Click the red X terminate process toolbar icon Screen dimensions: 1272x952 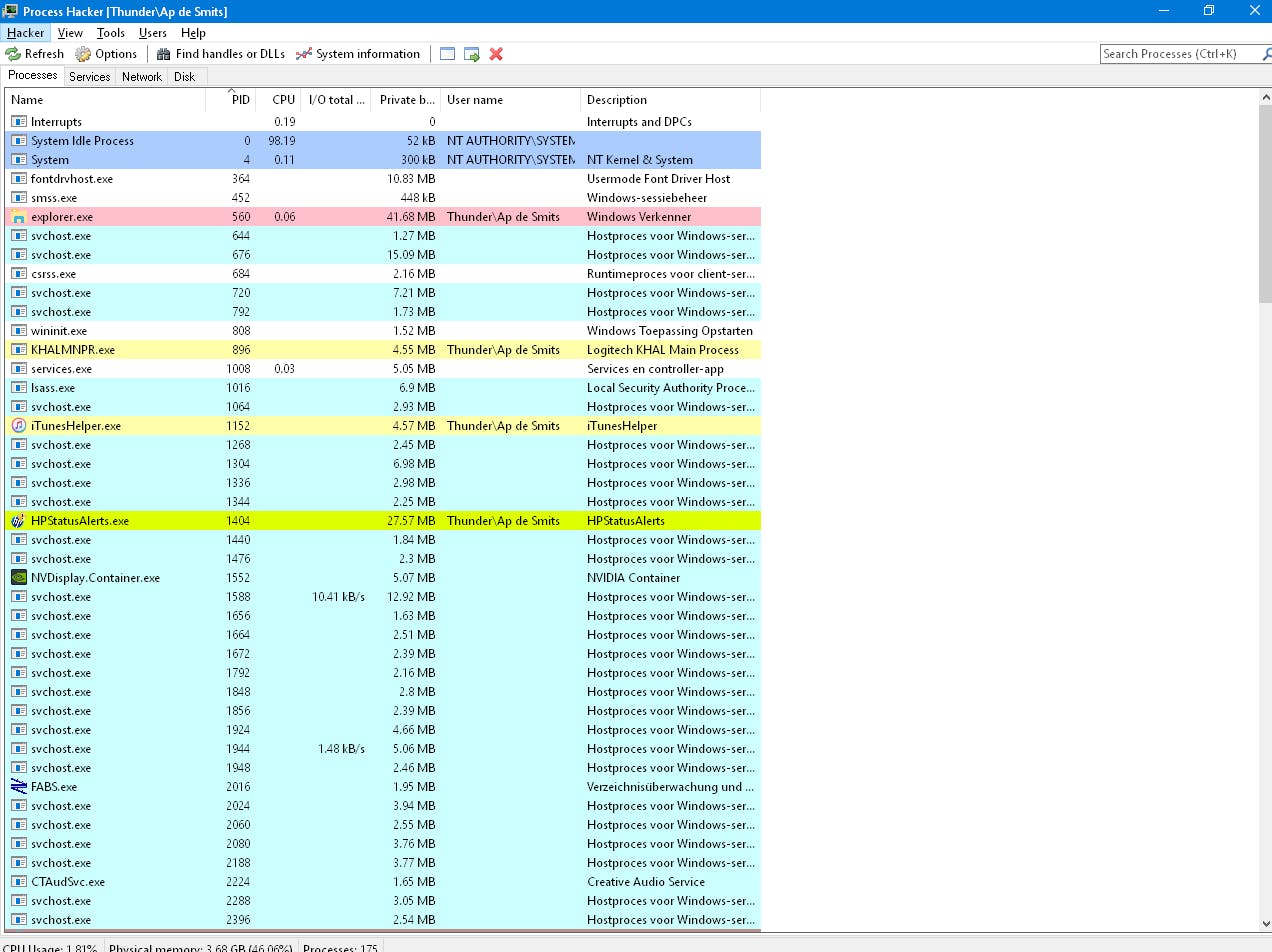(496, 54)
